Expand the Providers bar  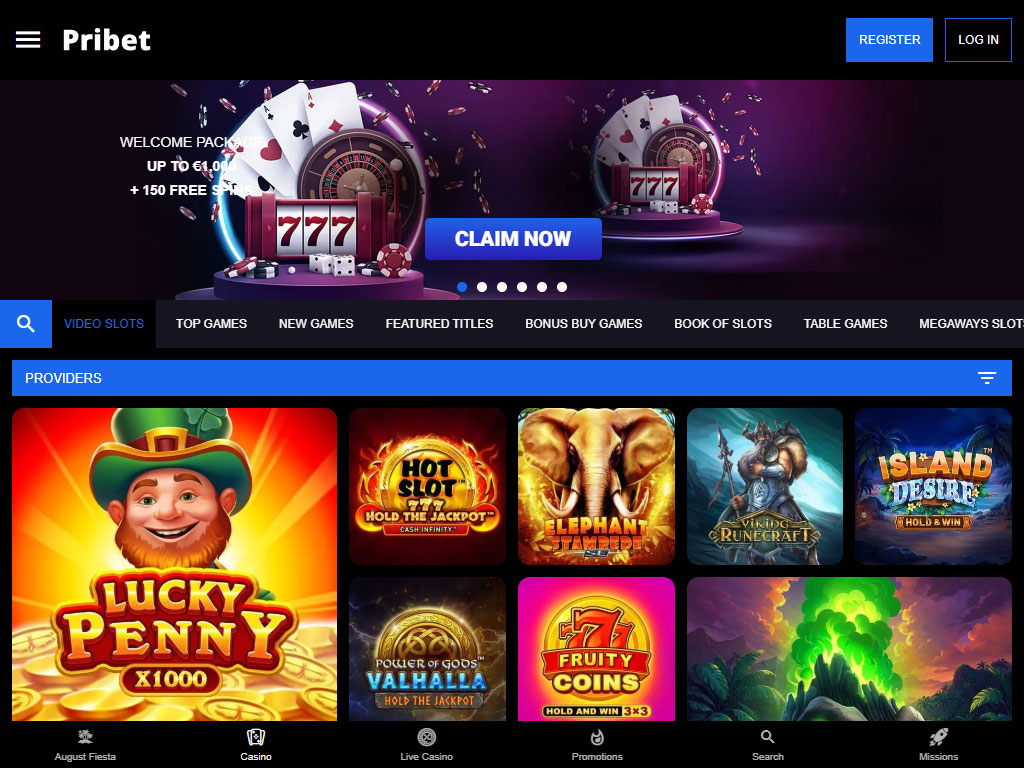[x=512, y=378]
